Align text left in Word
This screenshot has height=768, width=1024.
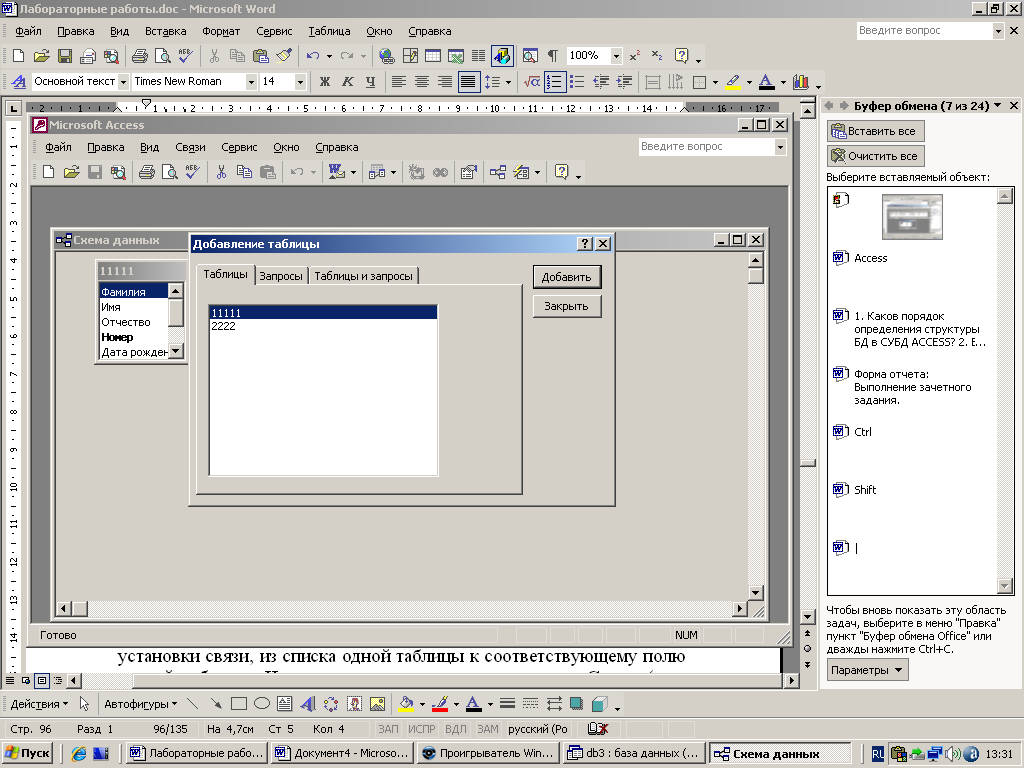[398, 82]
